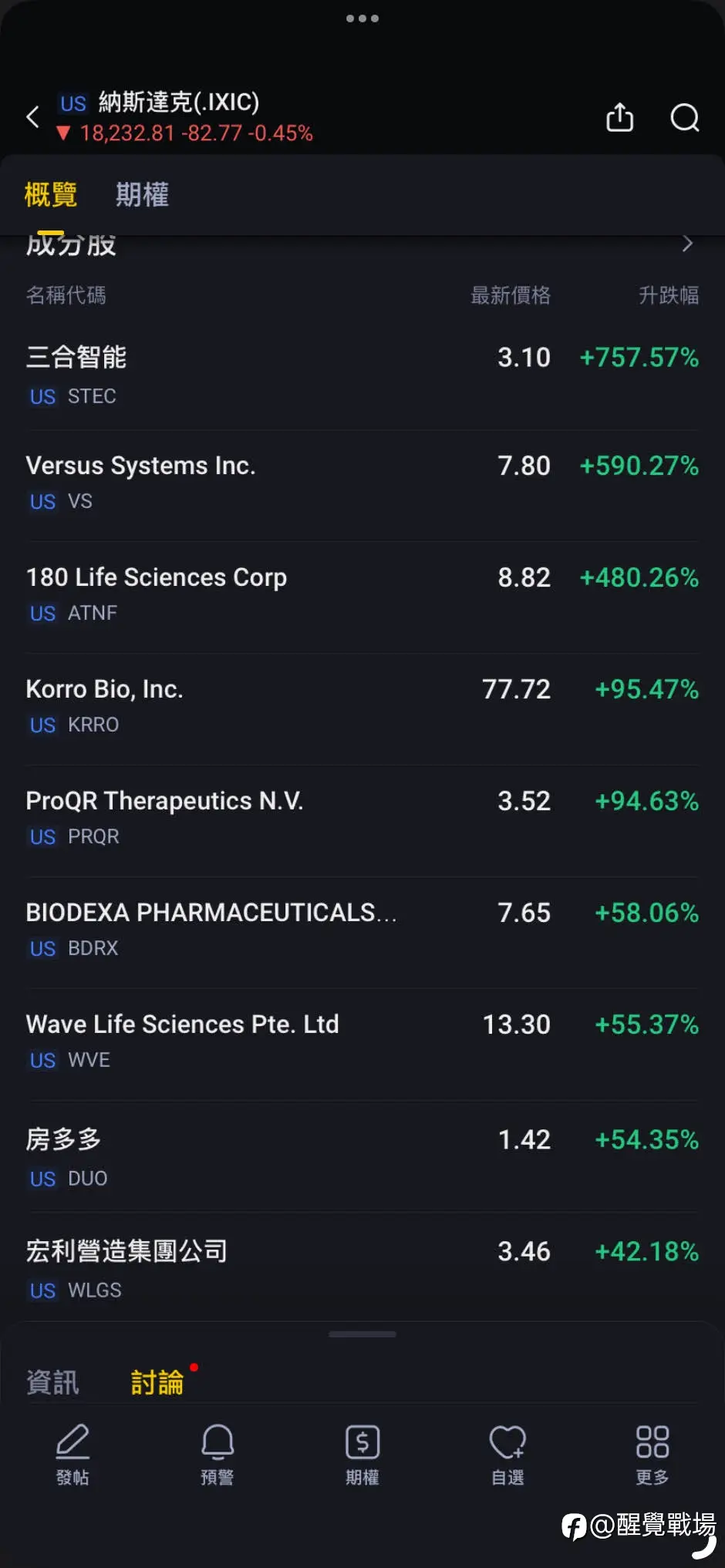The image size is (725, 1568).
Task: Switch to the 資訊 tab
Action: pyautogui.click(x=52, y=1382)
